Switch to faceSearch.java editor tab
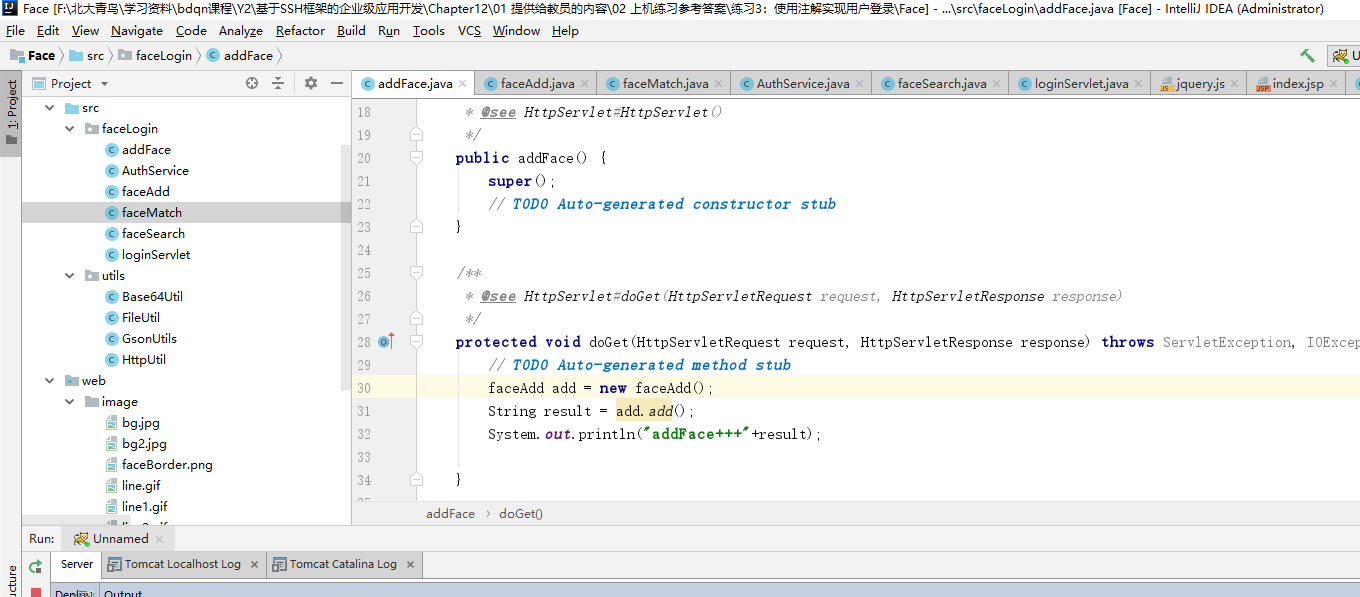Image resolution: width=1360 pixels, height=597 pixels. [x=942, y=84]
